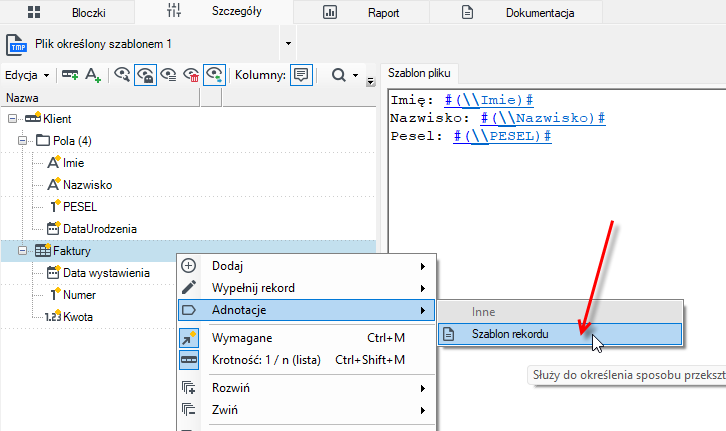Viewport: 726px width, 431px height.
Task: Toggle the eye with padlock view option
Action: tap(145, 75)
